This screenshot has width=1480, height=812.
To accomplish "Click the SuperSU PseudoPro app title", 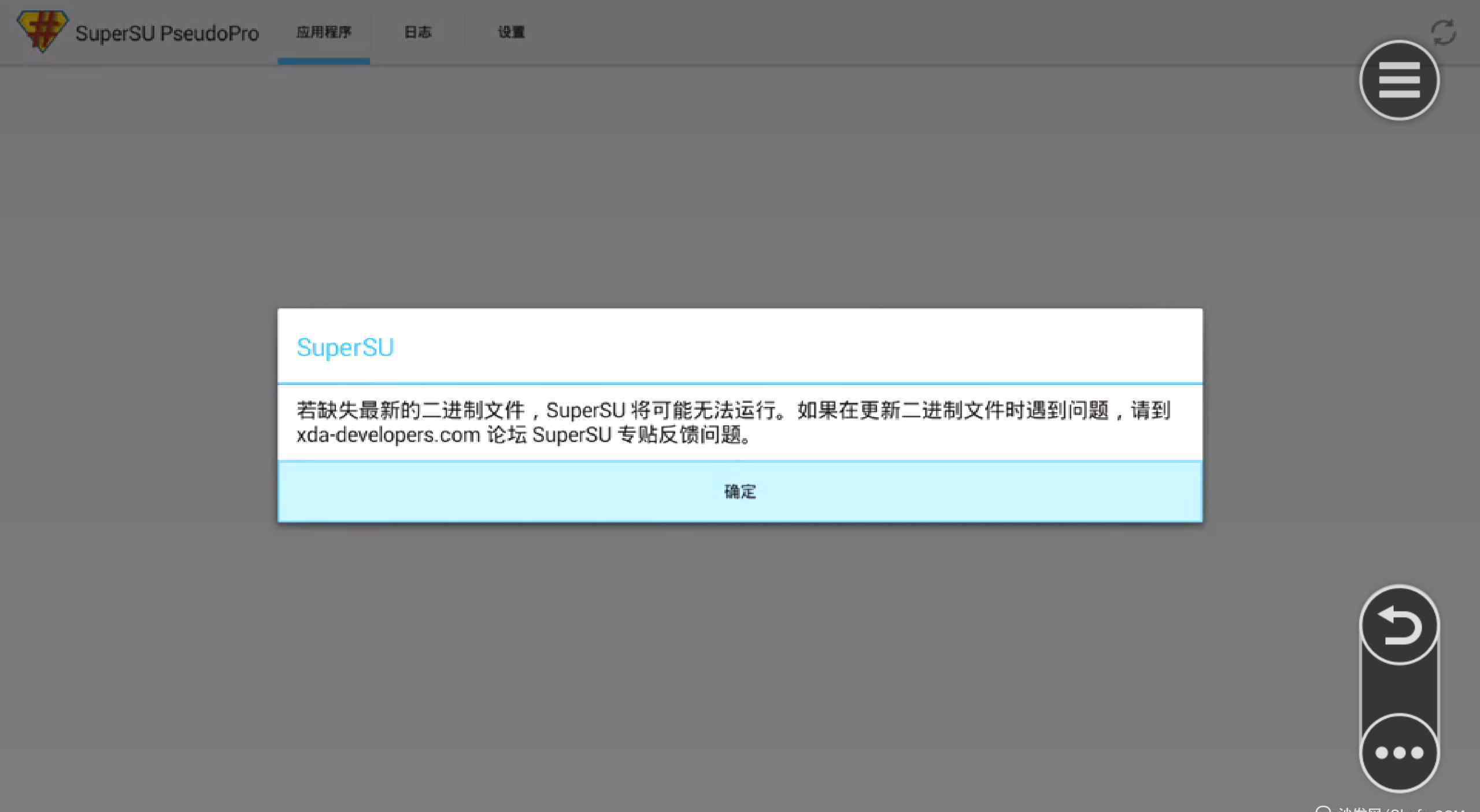I will tap(167, 34).
